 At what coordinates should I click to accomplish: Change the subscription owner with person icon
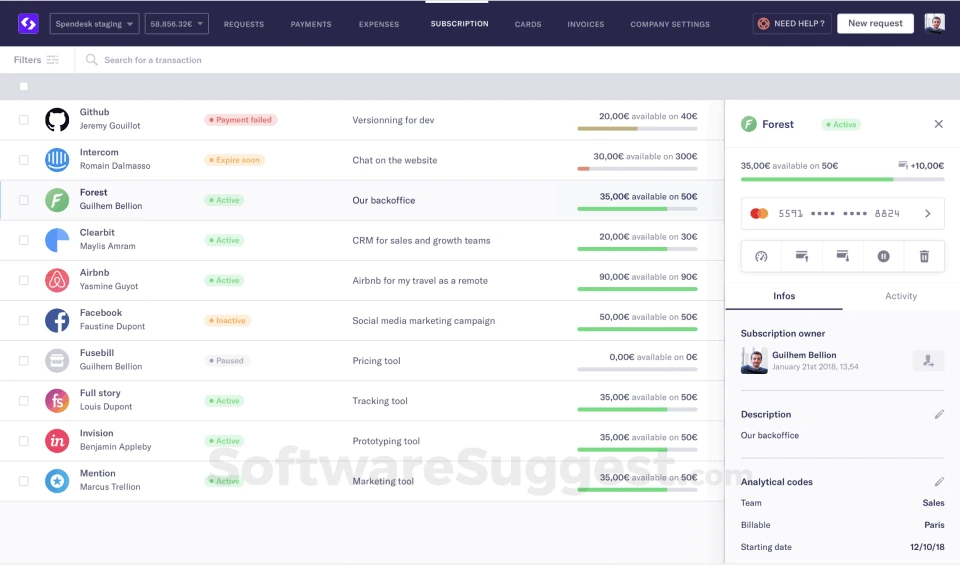[x=928, y=361]
